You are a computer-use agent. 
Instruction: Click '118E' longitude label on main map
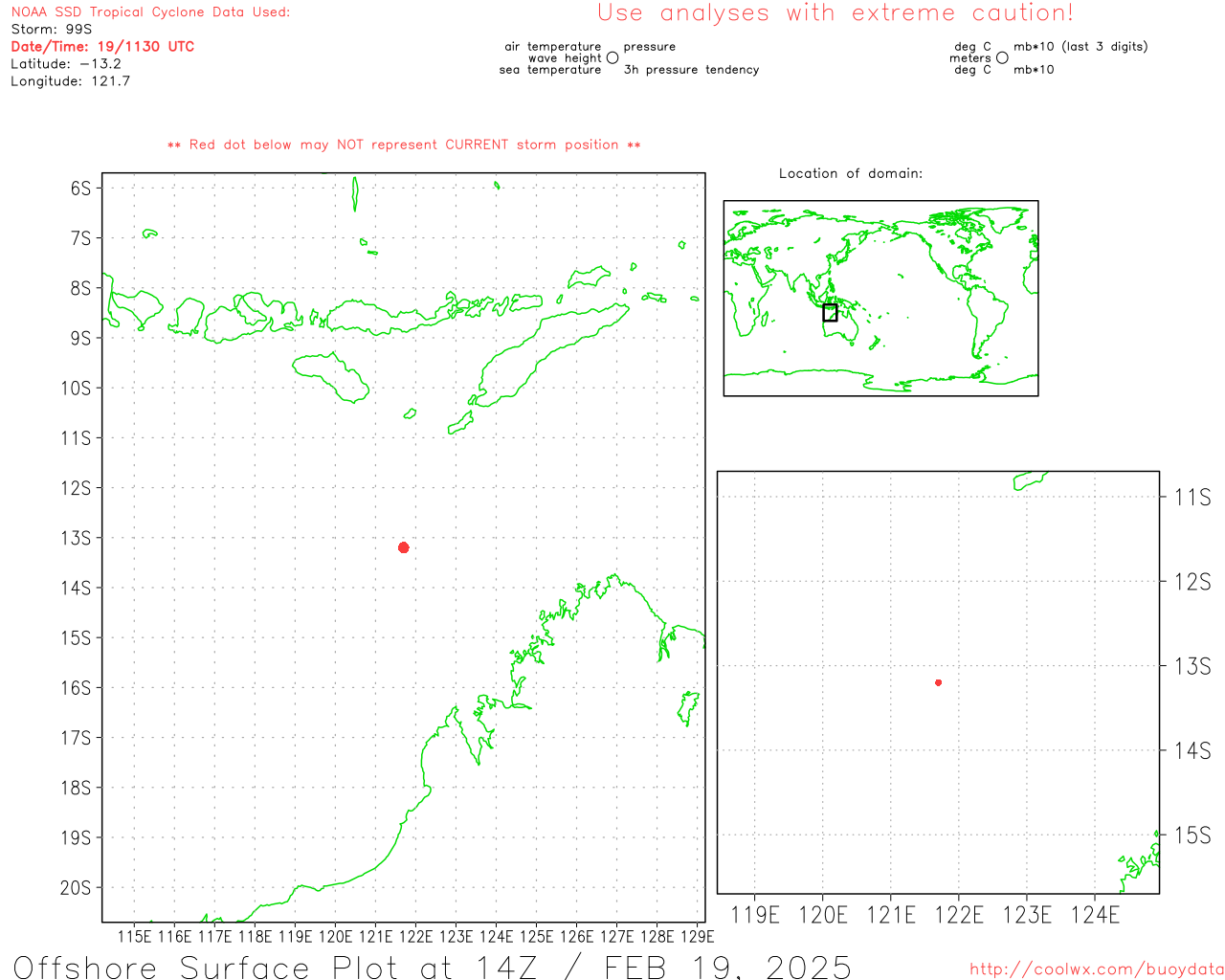coord(255,936)
